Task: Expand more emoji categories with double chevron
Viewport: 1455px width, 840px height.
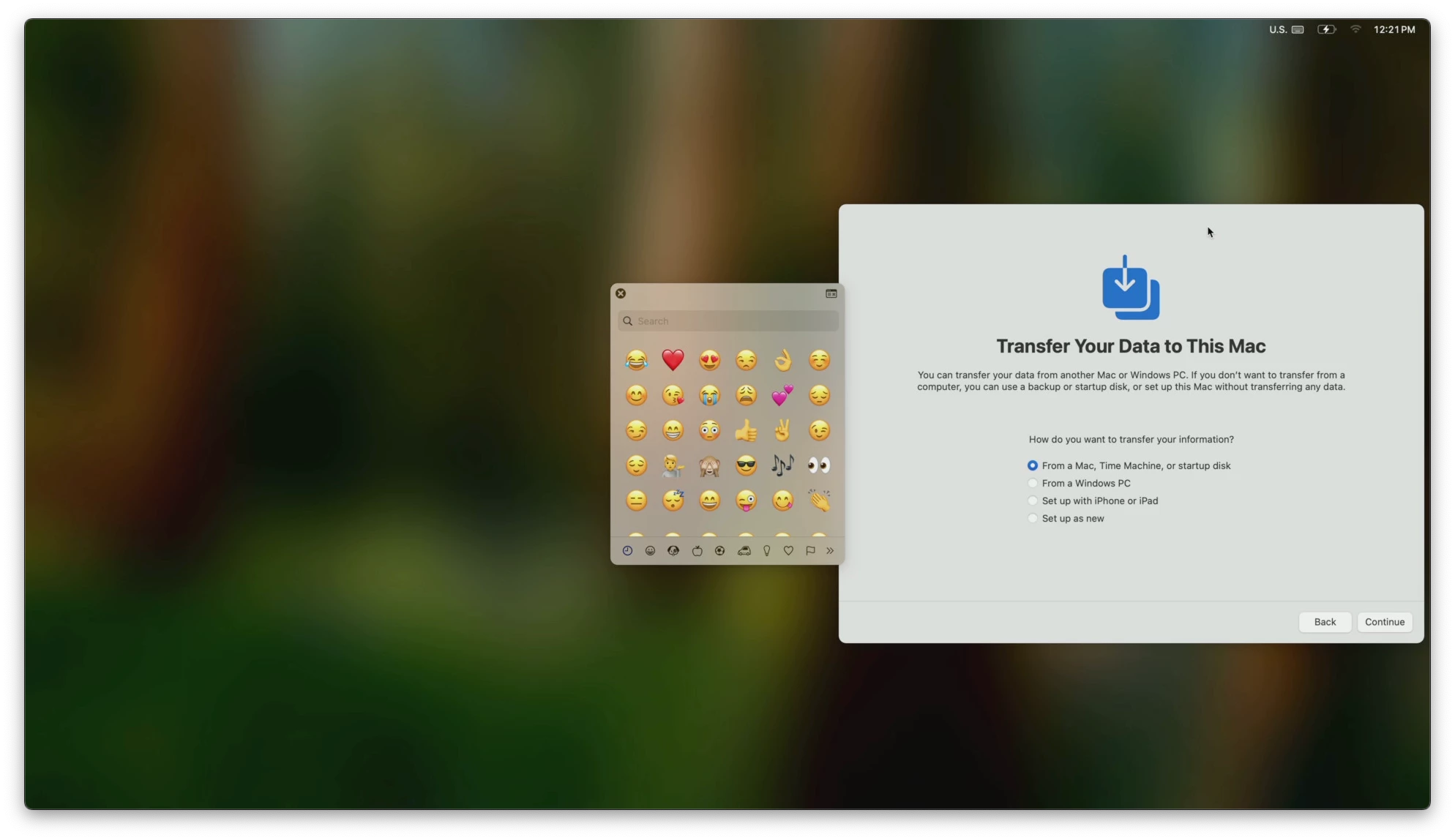Action: tap(830, 551)
